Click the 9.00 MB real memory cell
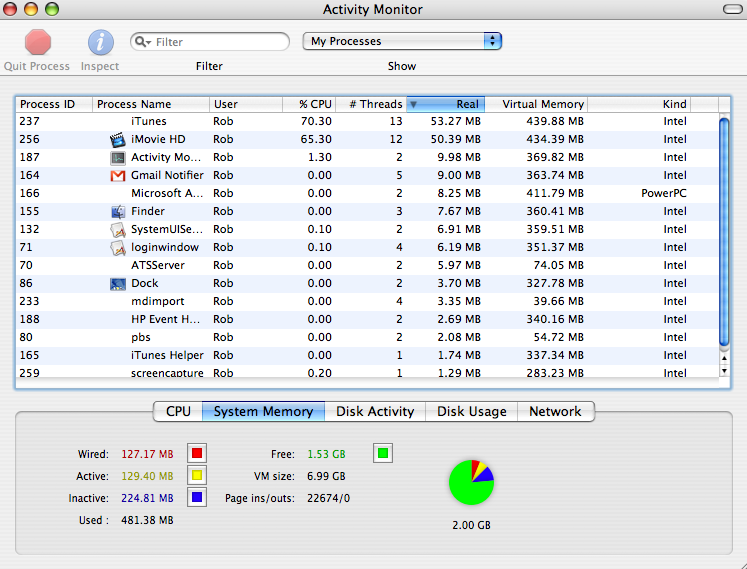This screenshot has height=569, width=747. 459,176
